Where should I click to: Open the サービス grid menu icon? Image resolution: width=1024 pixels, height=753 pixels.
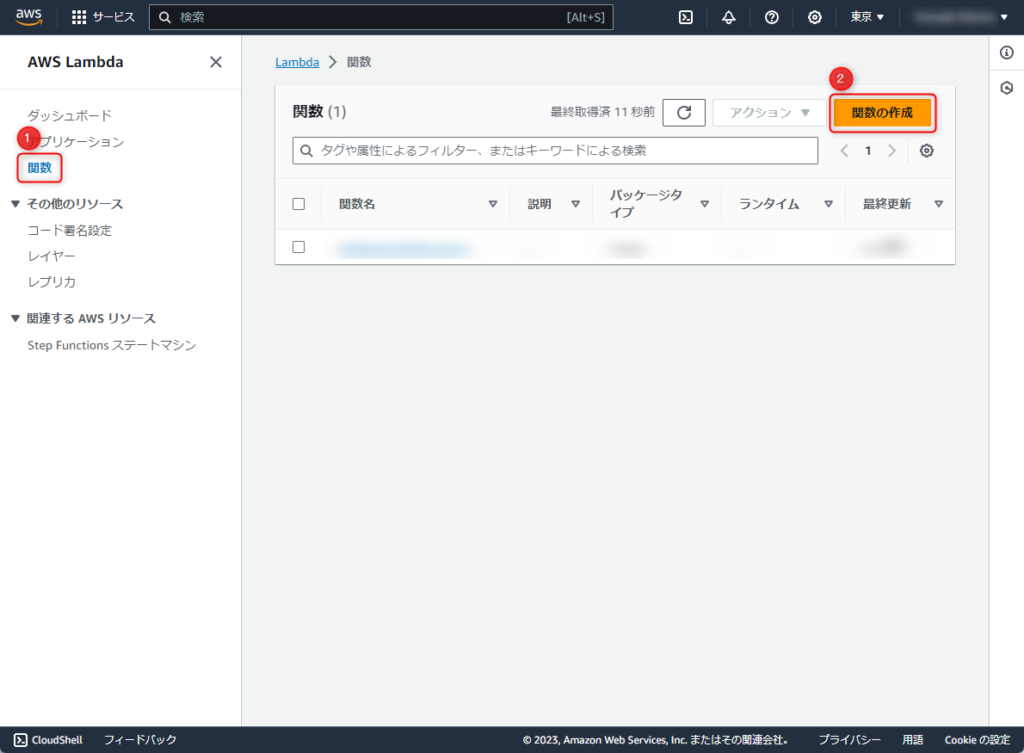point(79,18)
